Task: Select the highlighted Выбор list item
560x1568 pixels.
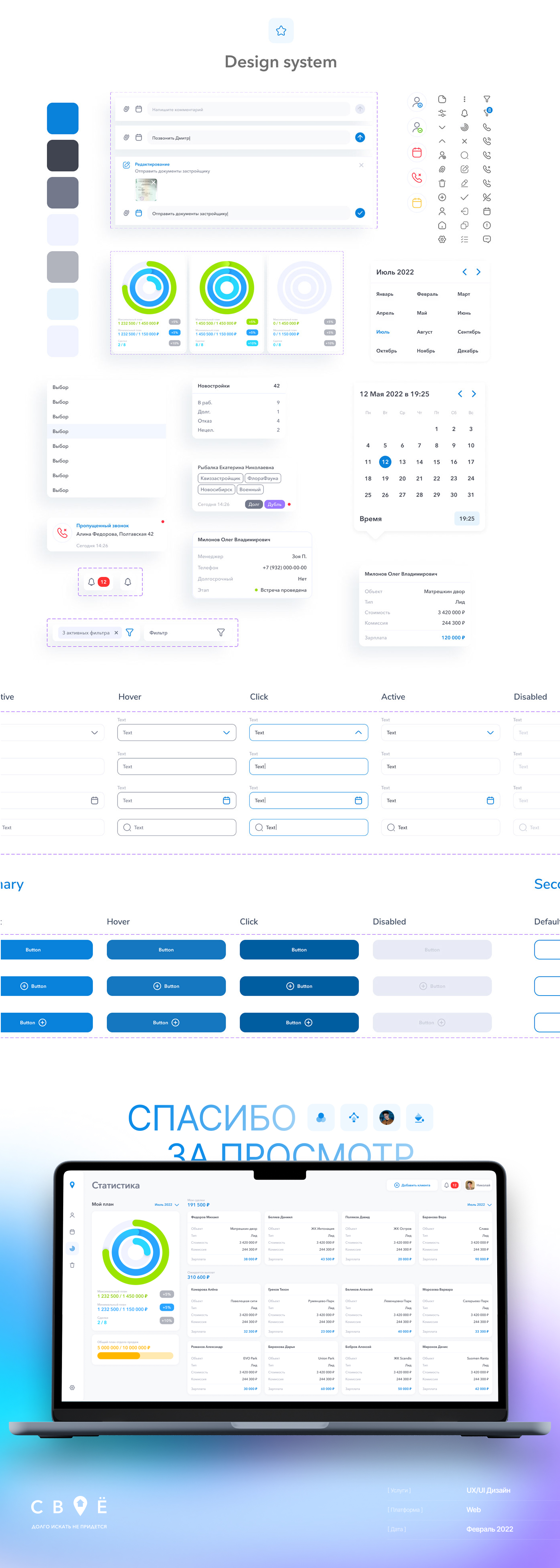Action: pyautogui.click(x=106, y=431)
